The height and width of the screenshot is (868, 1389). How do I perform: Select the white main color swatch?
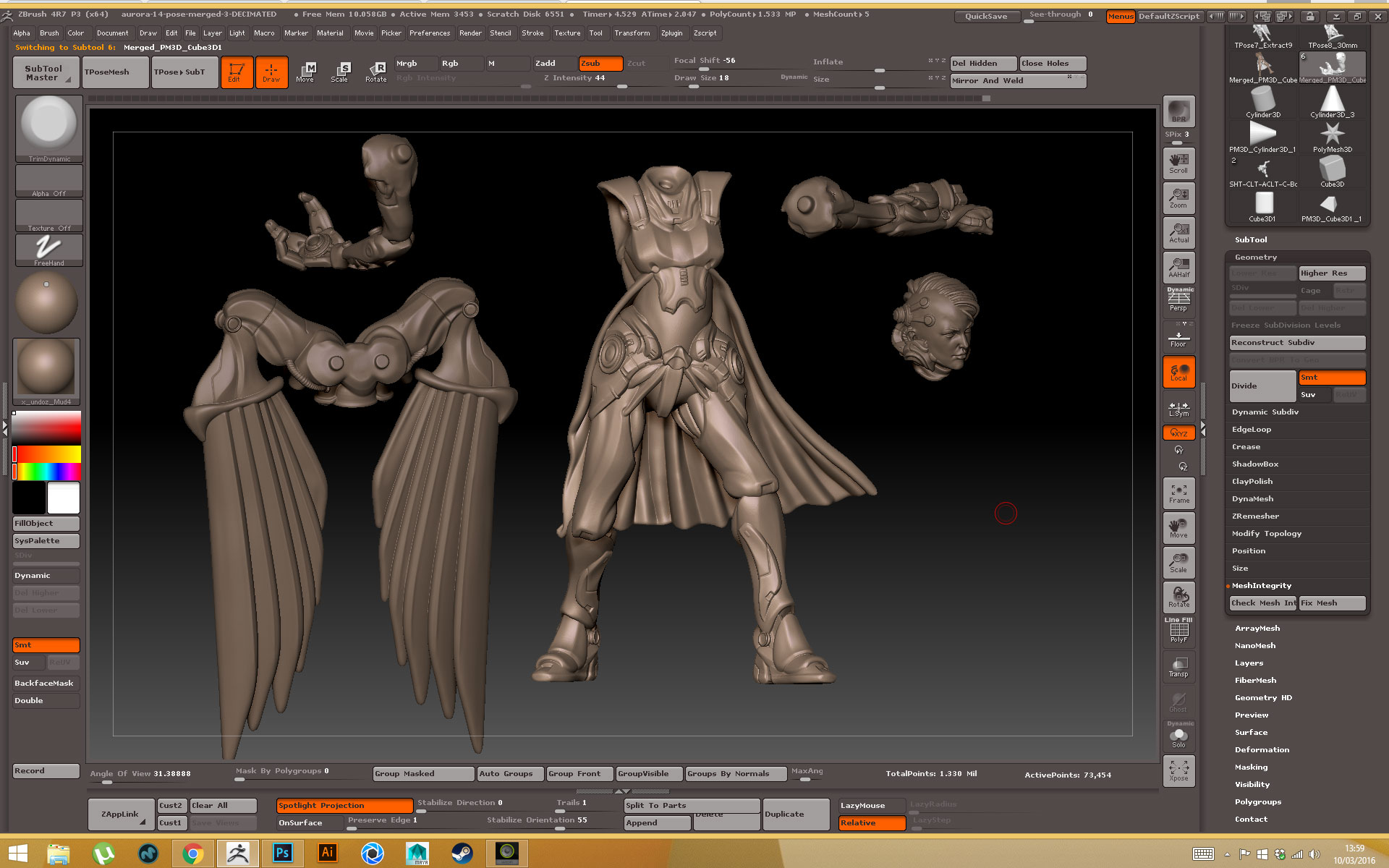[x=64, y=498]
